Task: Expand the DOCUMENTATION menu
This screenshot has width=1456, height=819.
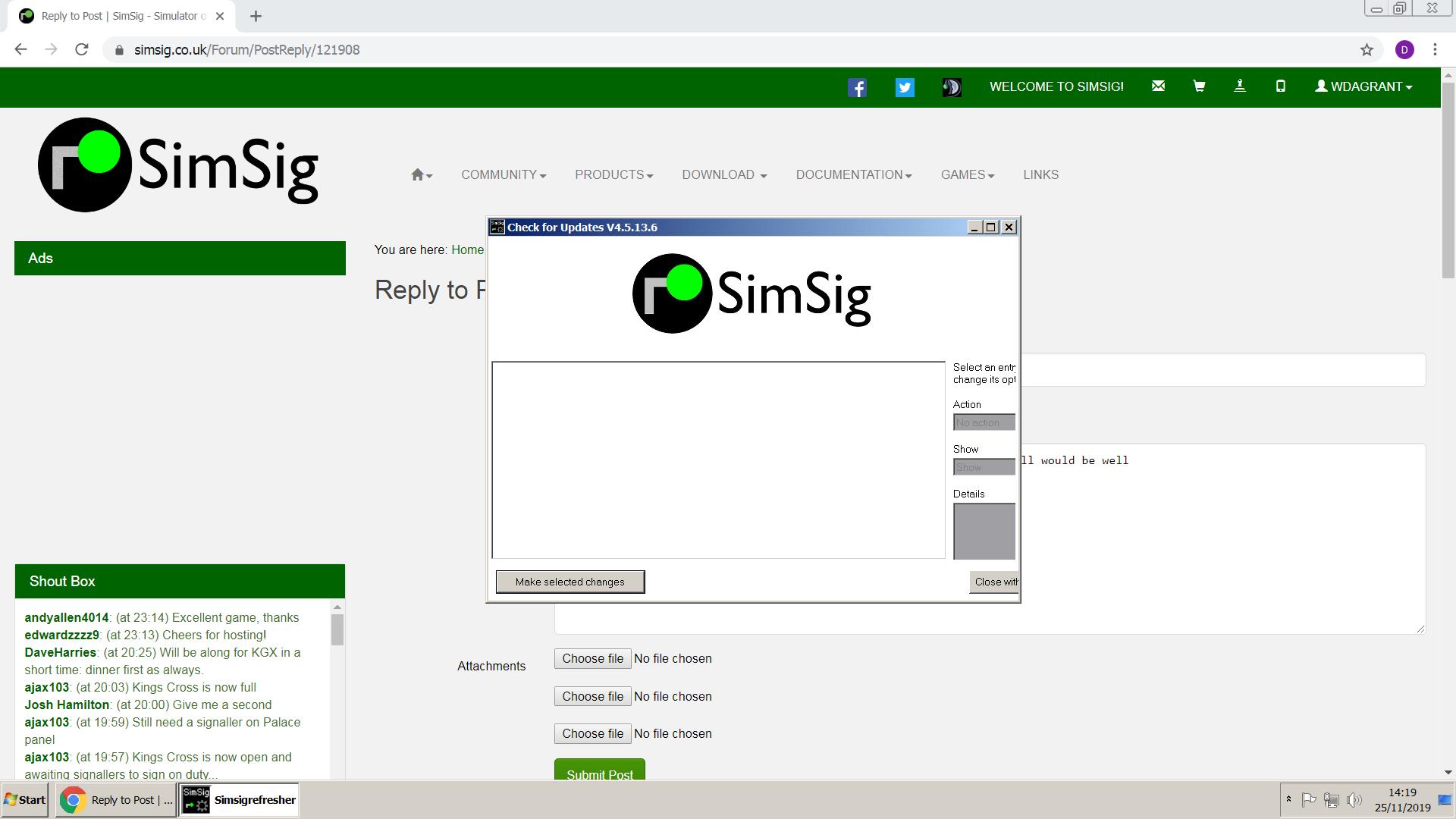Action: pyautogui.click(x=853, y=175)
